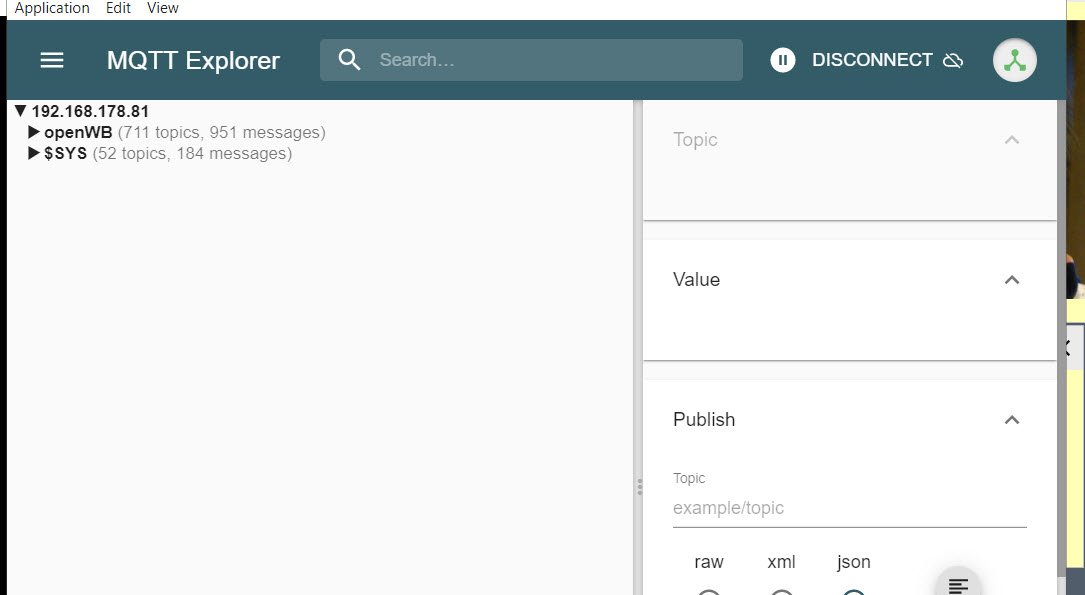This screenshot has height=595, width=1085.
Task: Collapse the Publish panel
Action: pyautogui.click(x=1012, y=420)
